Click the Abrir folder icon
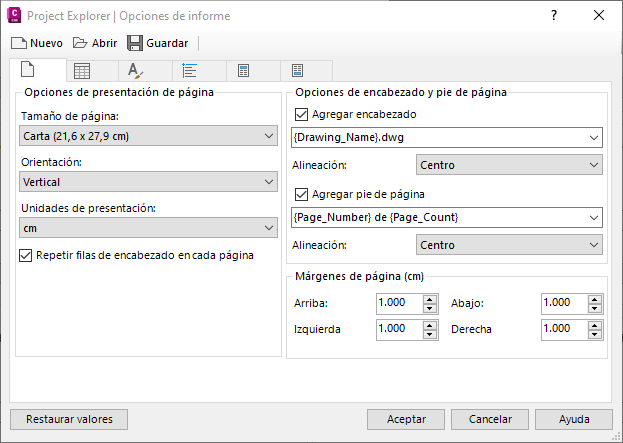 [79, 43]
